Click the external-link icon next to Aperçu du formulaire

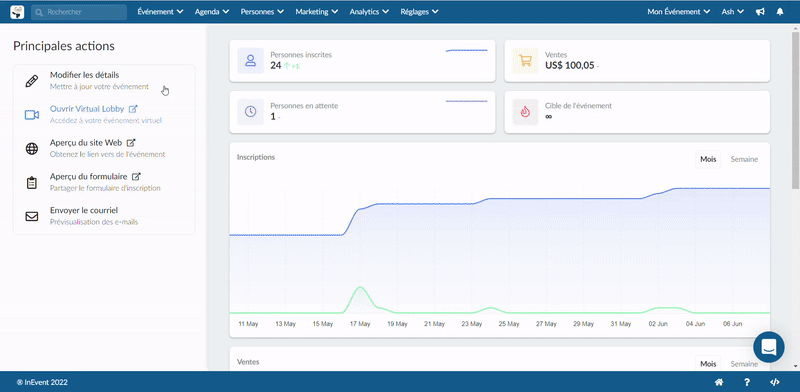tap(136, 177)
